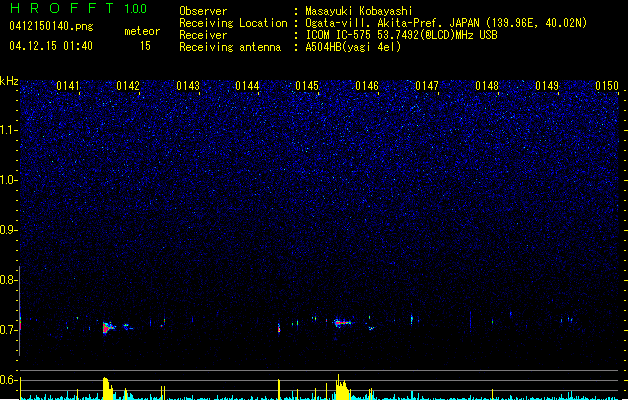
Task: Click the Observer label
Action: coord(203,11)
